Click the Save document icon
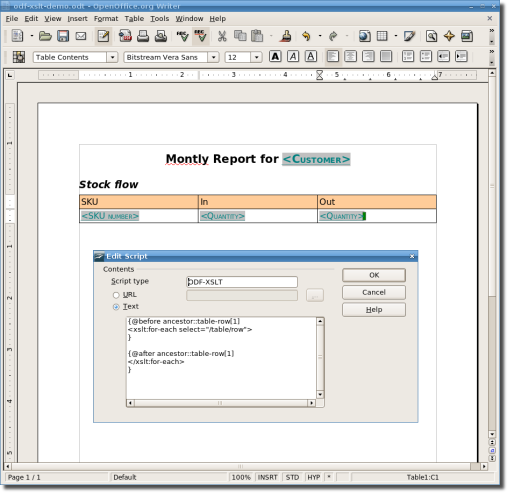508x493 pixels. pyautogui.click(x=63, y=36)
